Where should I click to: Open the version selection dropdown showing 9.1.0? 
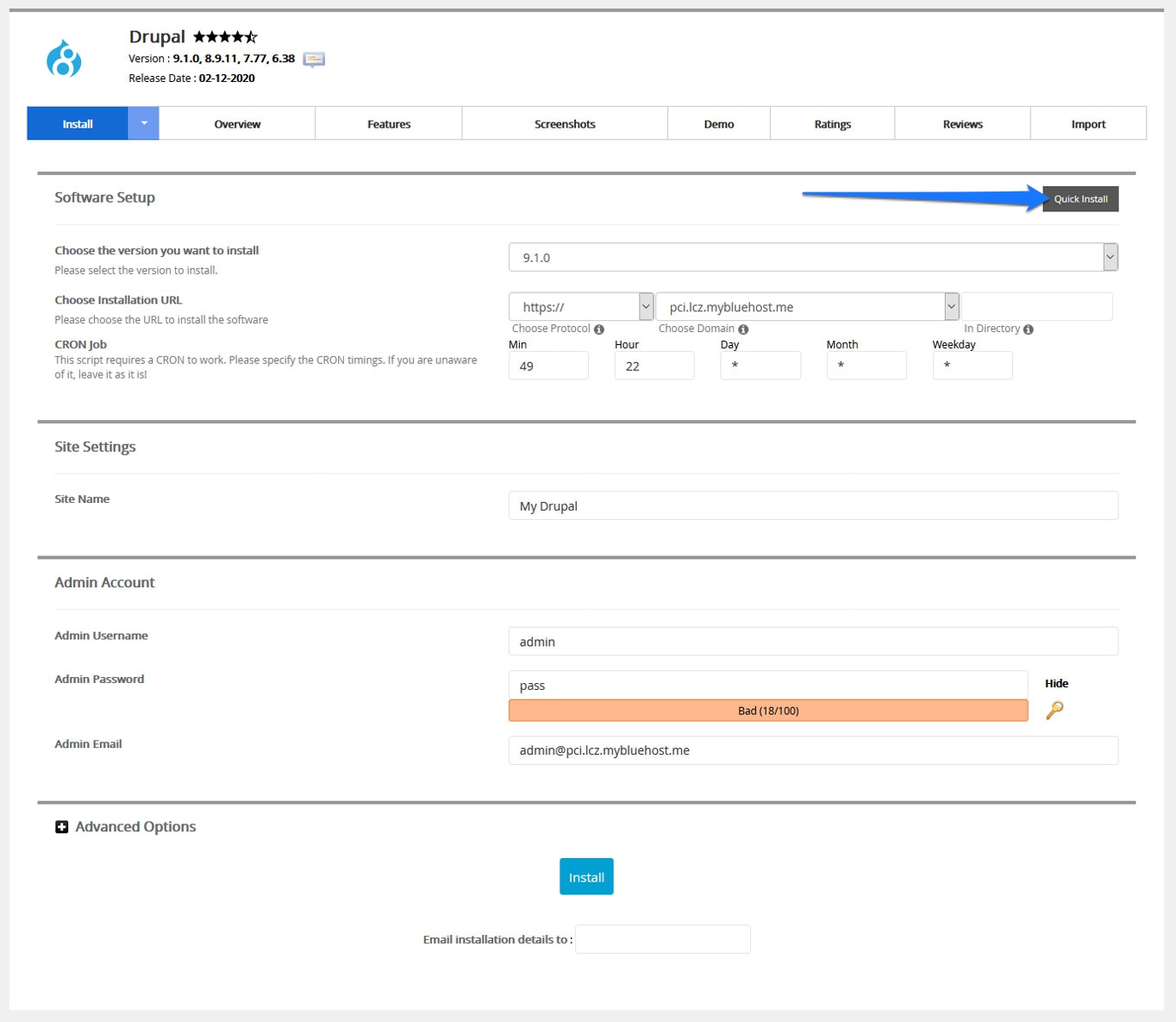click(x=813, y=257)
